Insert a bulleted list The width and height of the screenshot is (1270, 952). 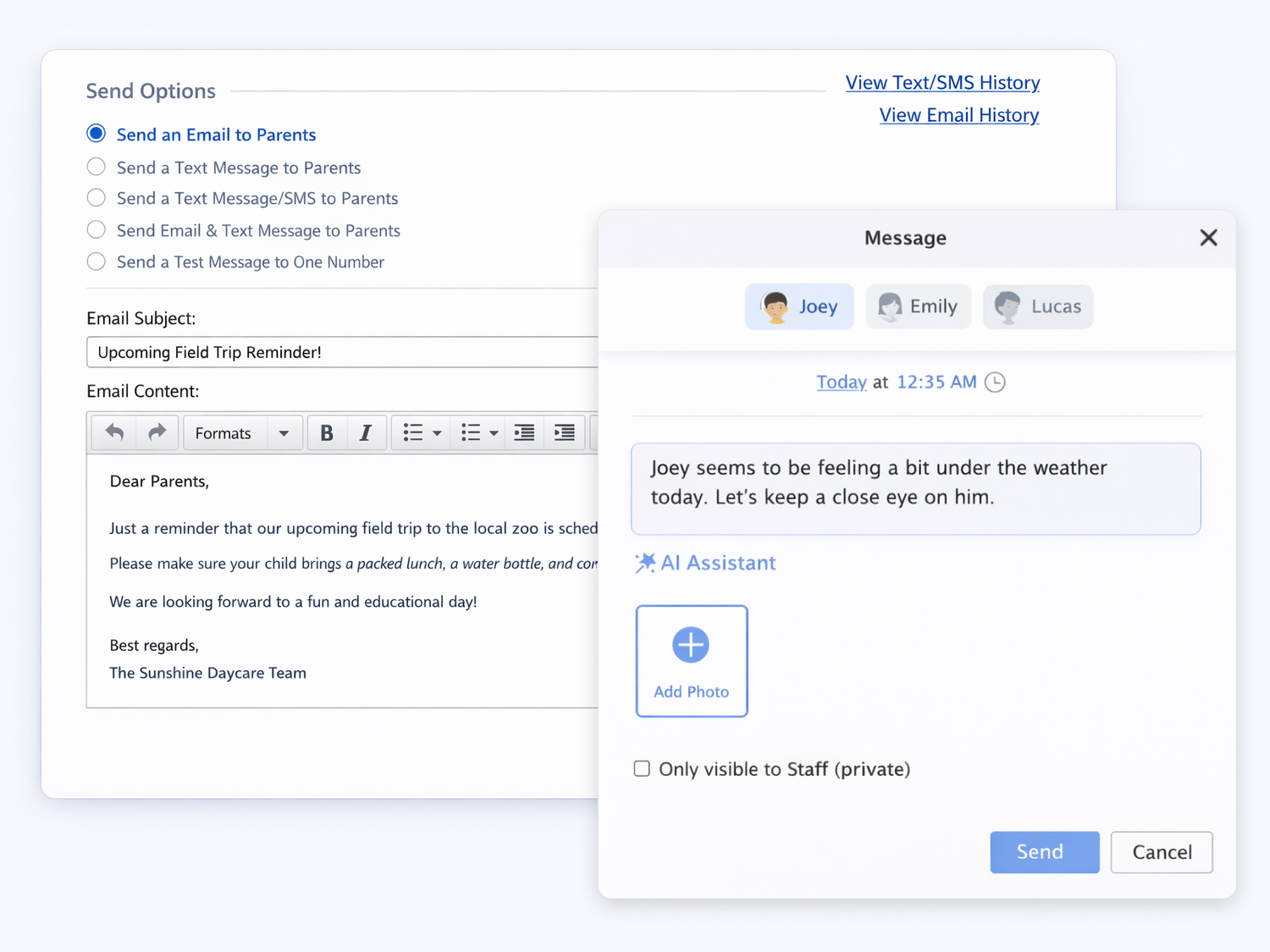[x=412, y=432]
